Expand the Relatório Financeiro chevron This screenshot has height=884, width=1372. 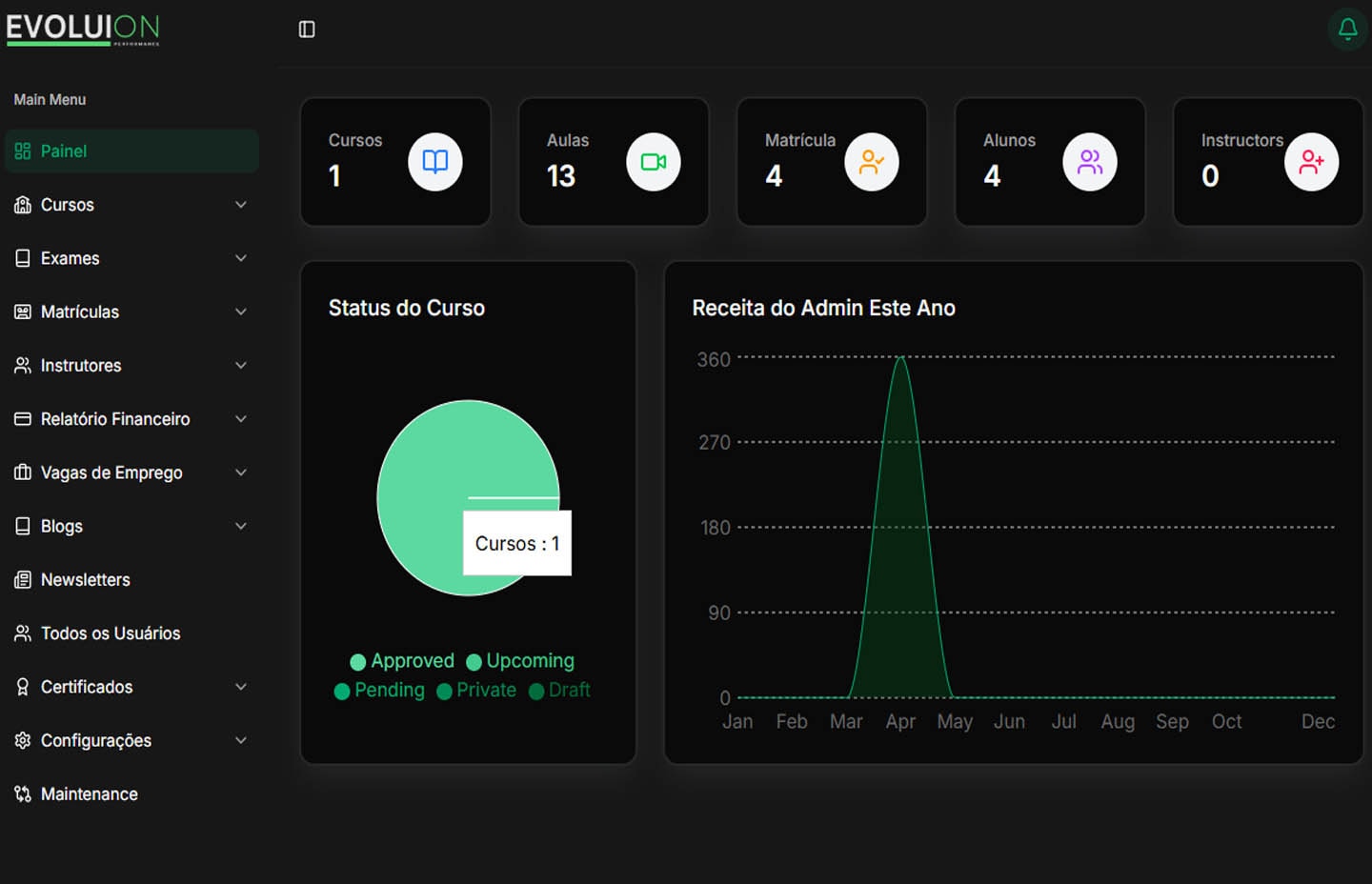241,419
